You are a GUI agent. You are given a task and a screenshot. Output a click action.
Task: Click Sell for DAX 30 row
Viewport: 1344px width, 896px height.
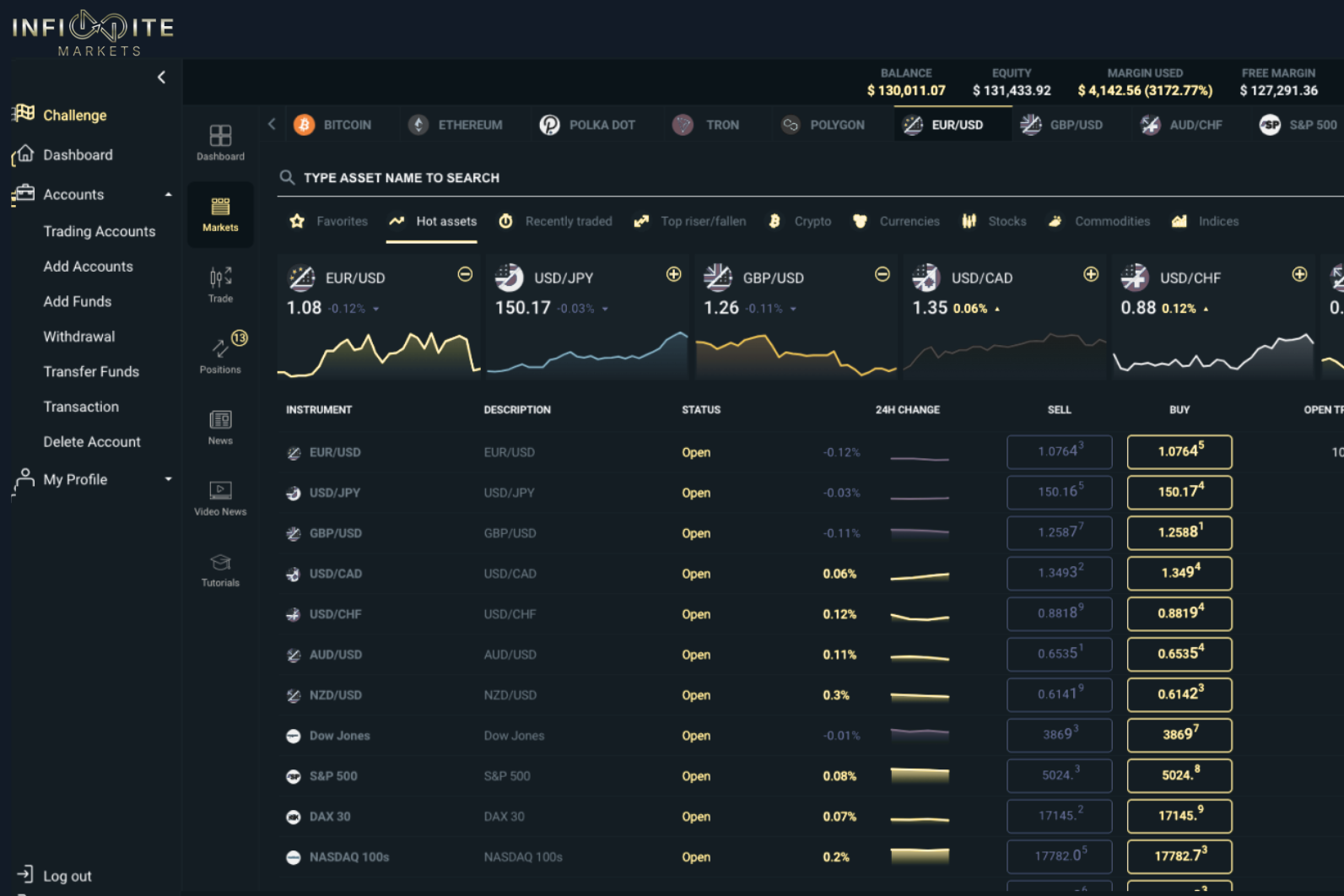coord(1060,817)
